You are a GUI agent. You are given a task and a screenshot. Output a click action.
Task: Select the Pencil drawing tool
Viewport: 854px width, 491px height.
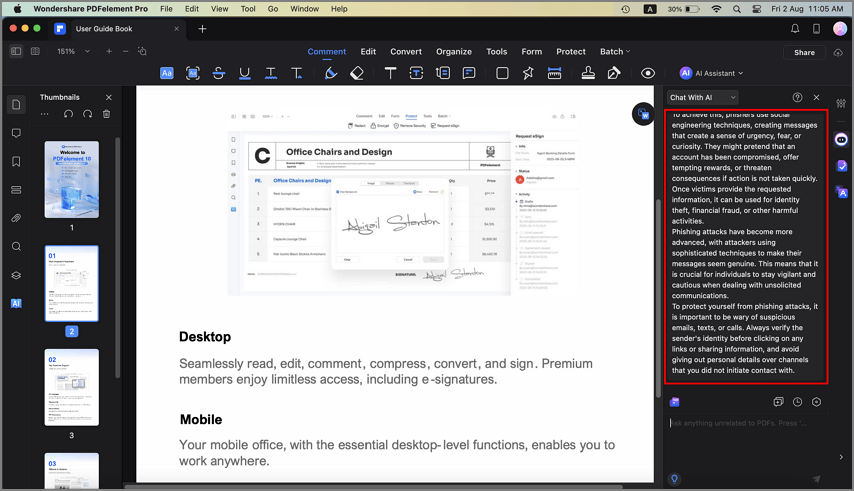point(331,73)
